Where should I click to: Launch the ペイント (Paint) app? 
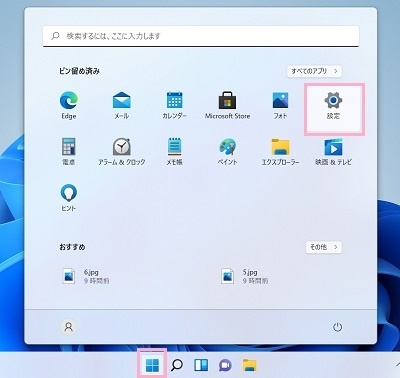coord(227,151)
